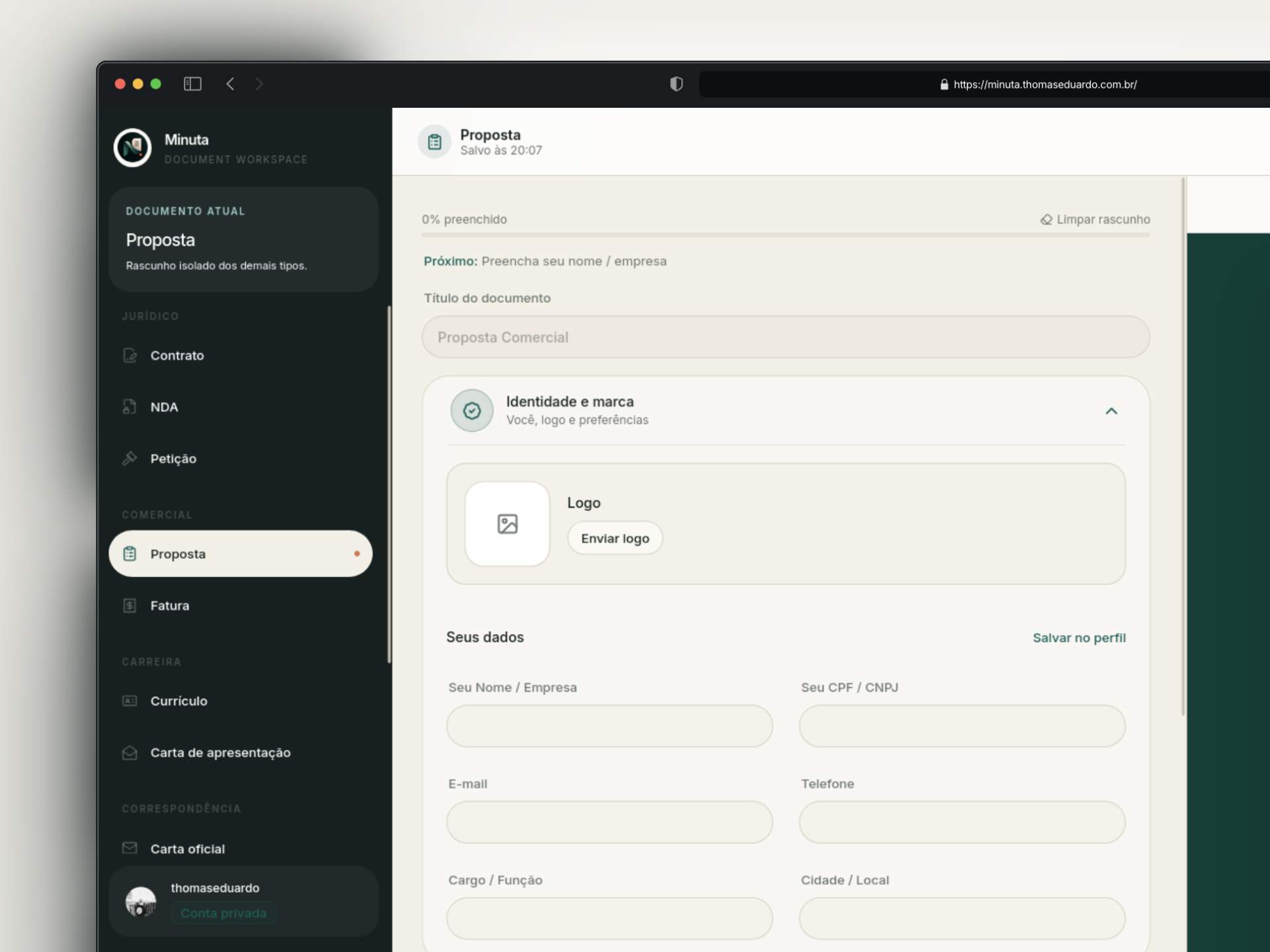The image size is (1270, 952).
Task: Click the Contrato document icon
Action: 130,355
